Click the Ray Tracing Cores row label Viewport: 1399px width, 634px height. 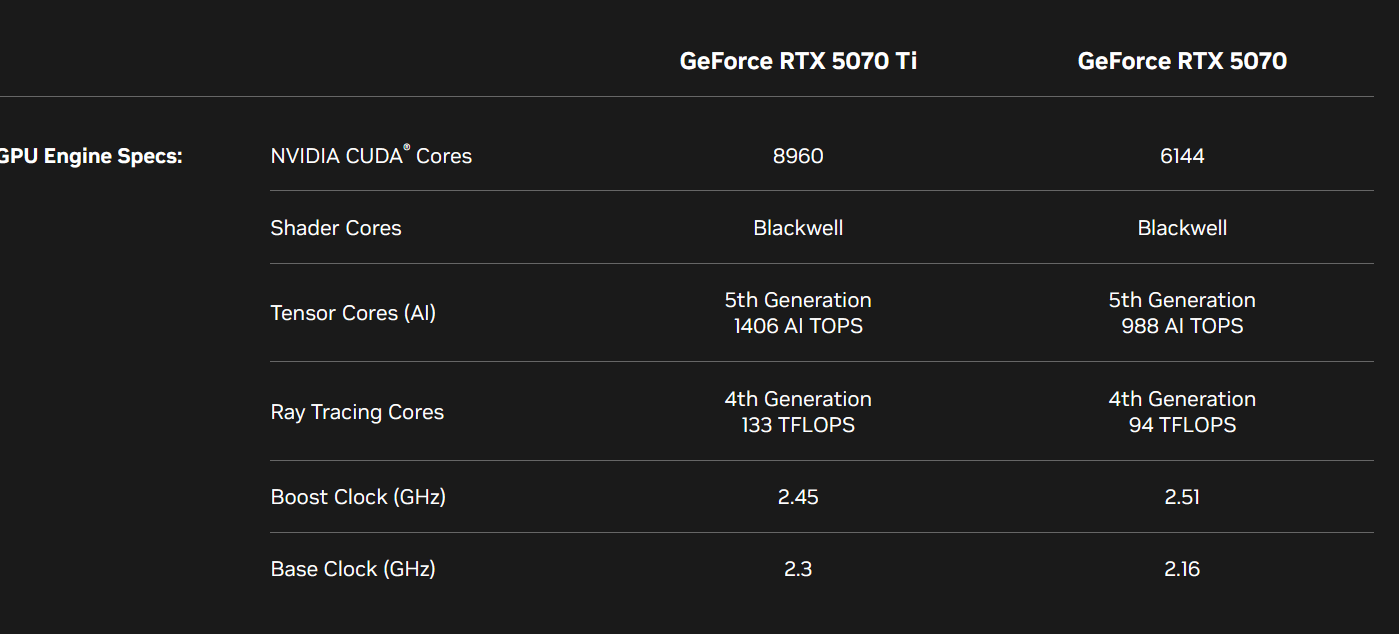(x=356, y=412)
